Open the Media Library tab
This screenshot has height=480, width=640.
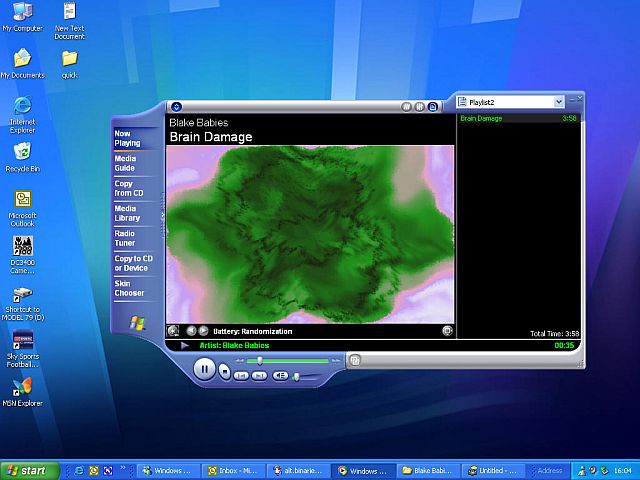pos(127,213)
